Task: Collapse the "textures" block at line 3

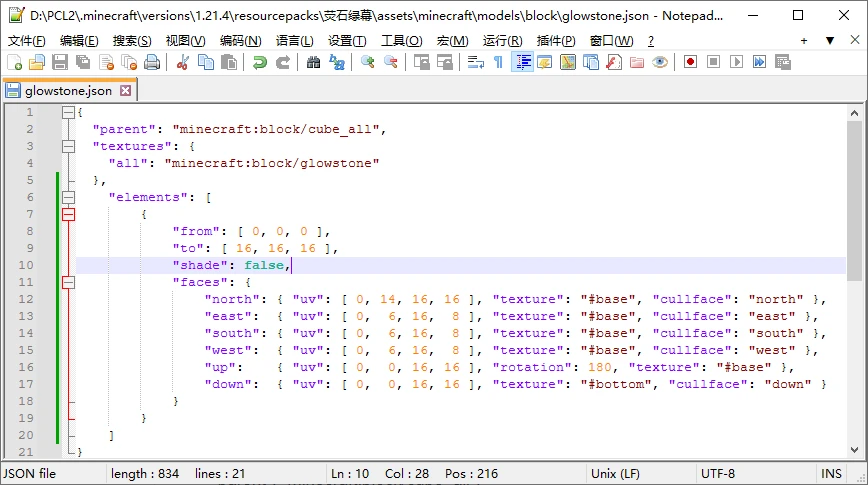Action: [x=68, y=146]
